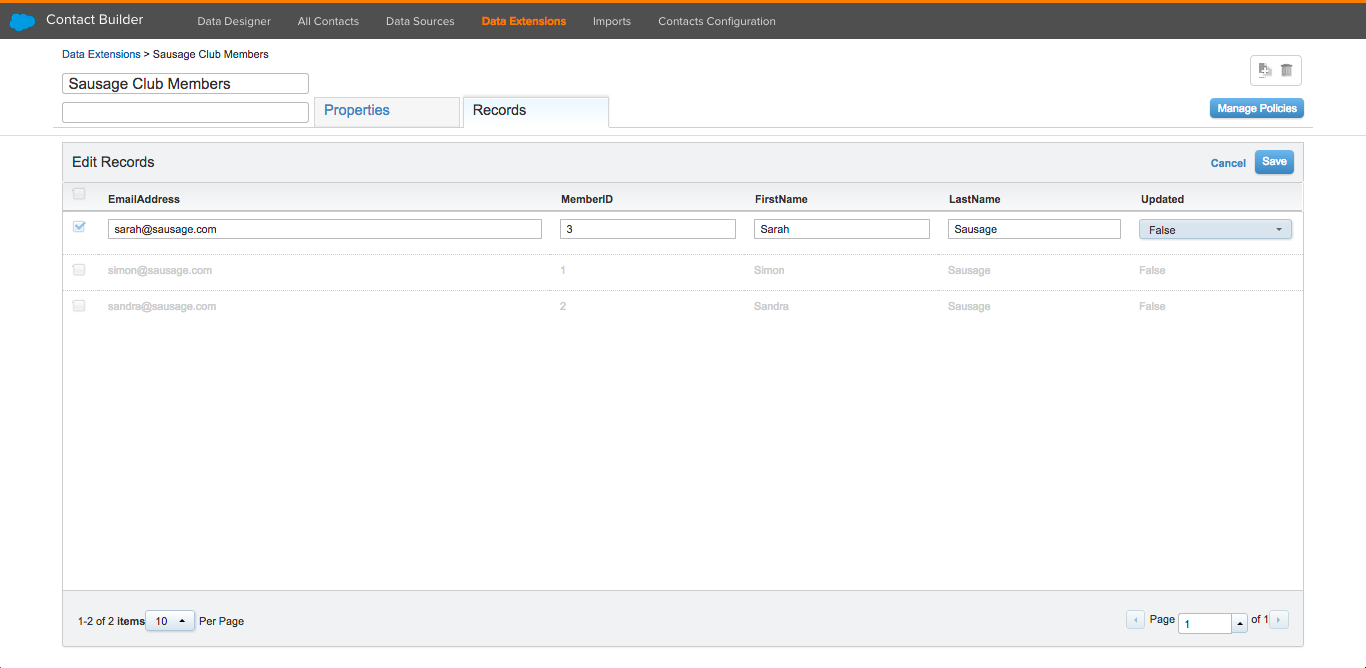Click the Simon first name cell
The image size is (1366, 668).
769,270
